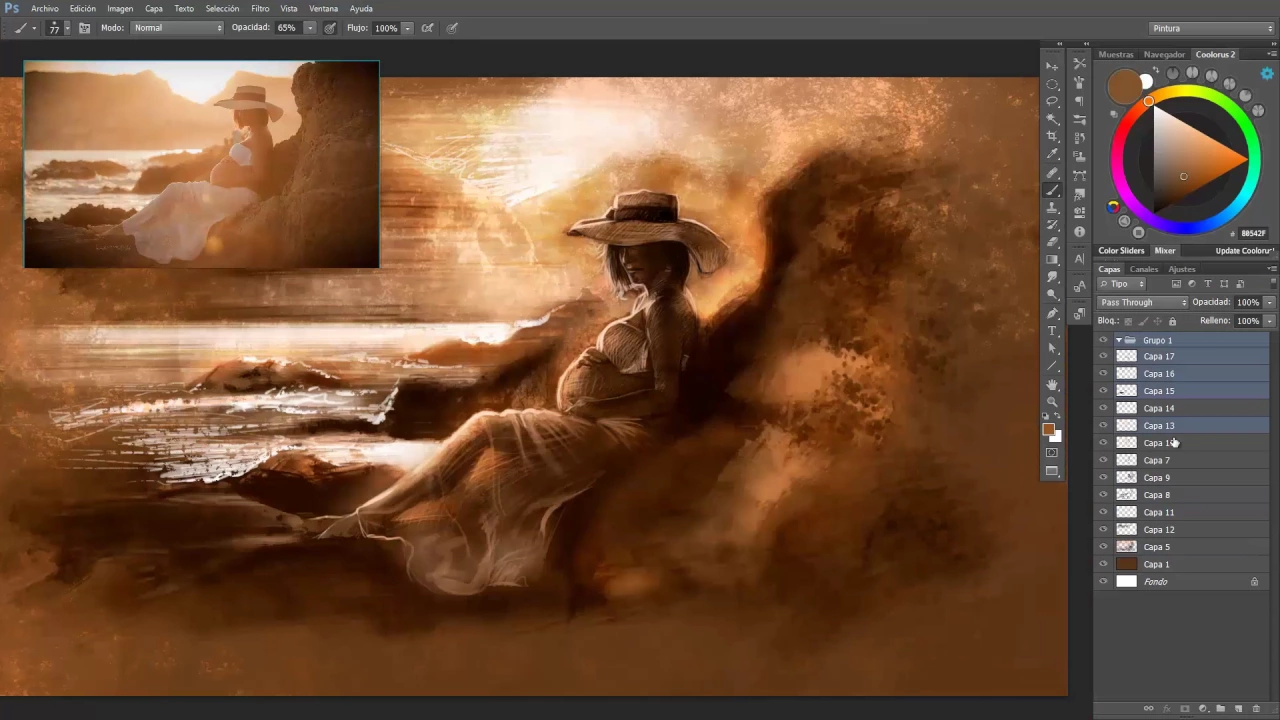Viewport: 1280px width, 720px height.
Task: Click the Coolorus large brown color circle
Action: click(x=1125, y=87)
